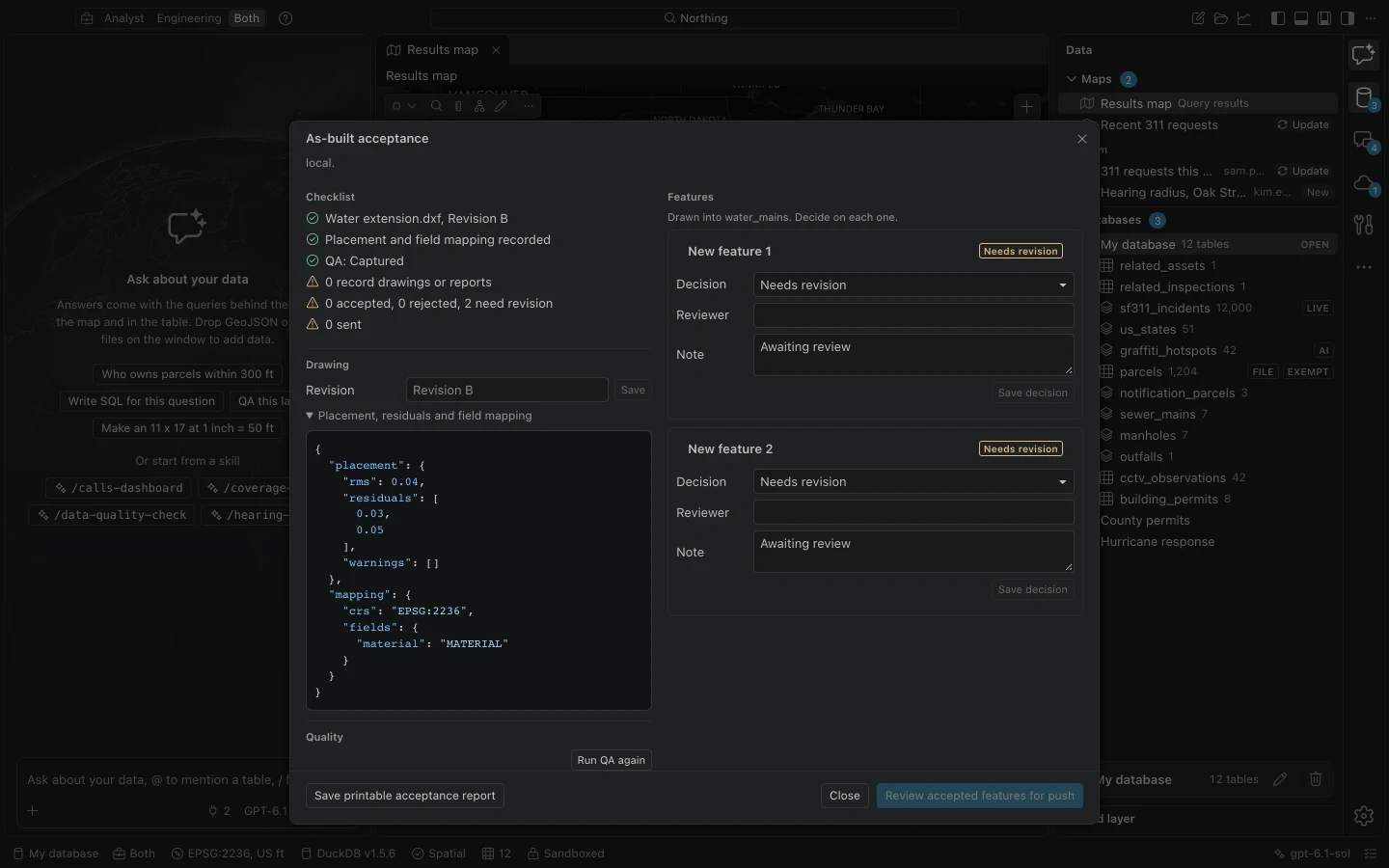Click the map zoom-in plus icon
This screenshot has height=868, width=1389.
tap(1027, 107)
